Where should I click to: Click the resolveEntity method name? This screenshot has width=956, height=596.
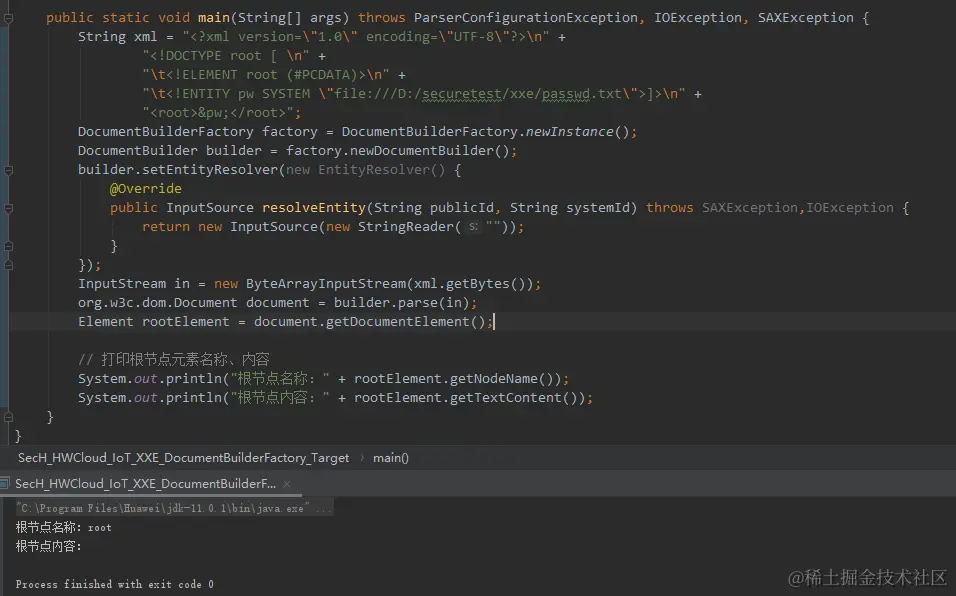tap(314, 208)
